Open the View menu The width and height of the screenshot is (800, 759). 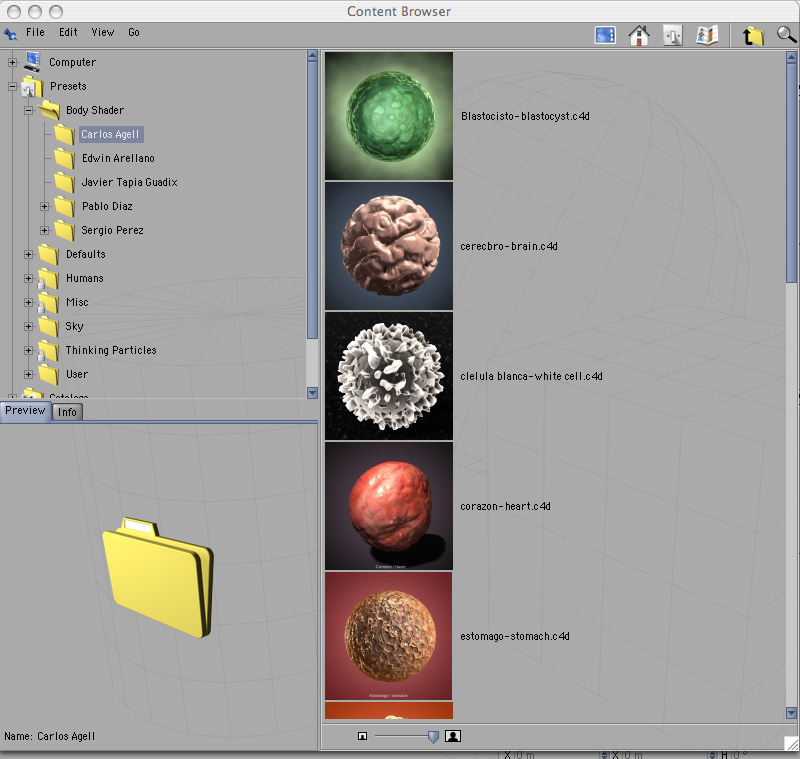pyautogui.click(x=103, y=33)
